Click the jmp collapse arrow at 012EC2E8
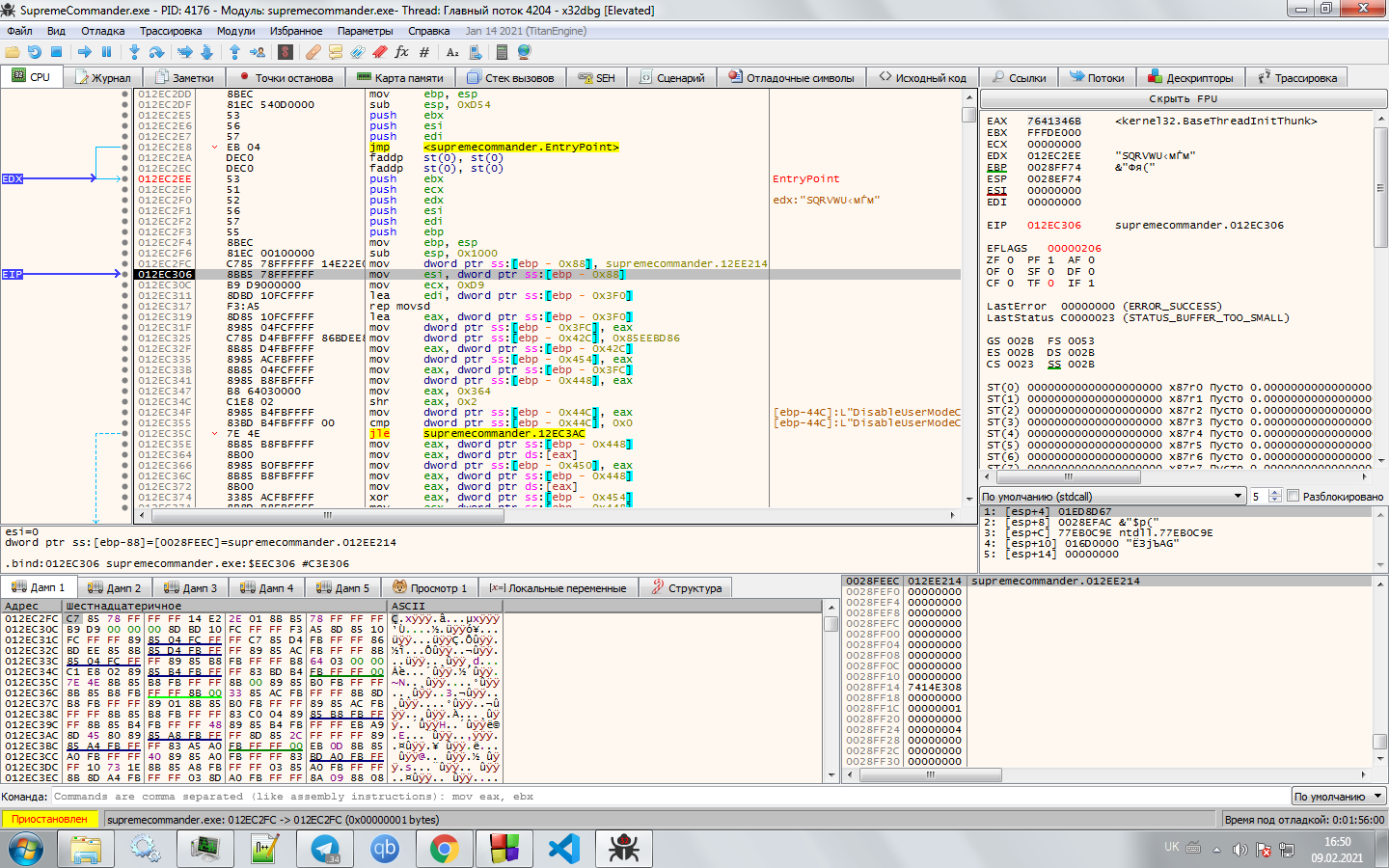This screenshot has width=1389, height=868. 215,148
